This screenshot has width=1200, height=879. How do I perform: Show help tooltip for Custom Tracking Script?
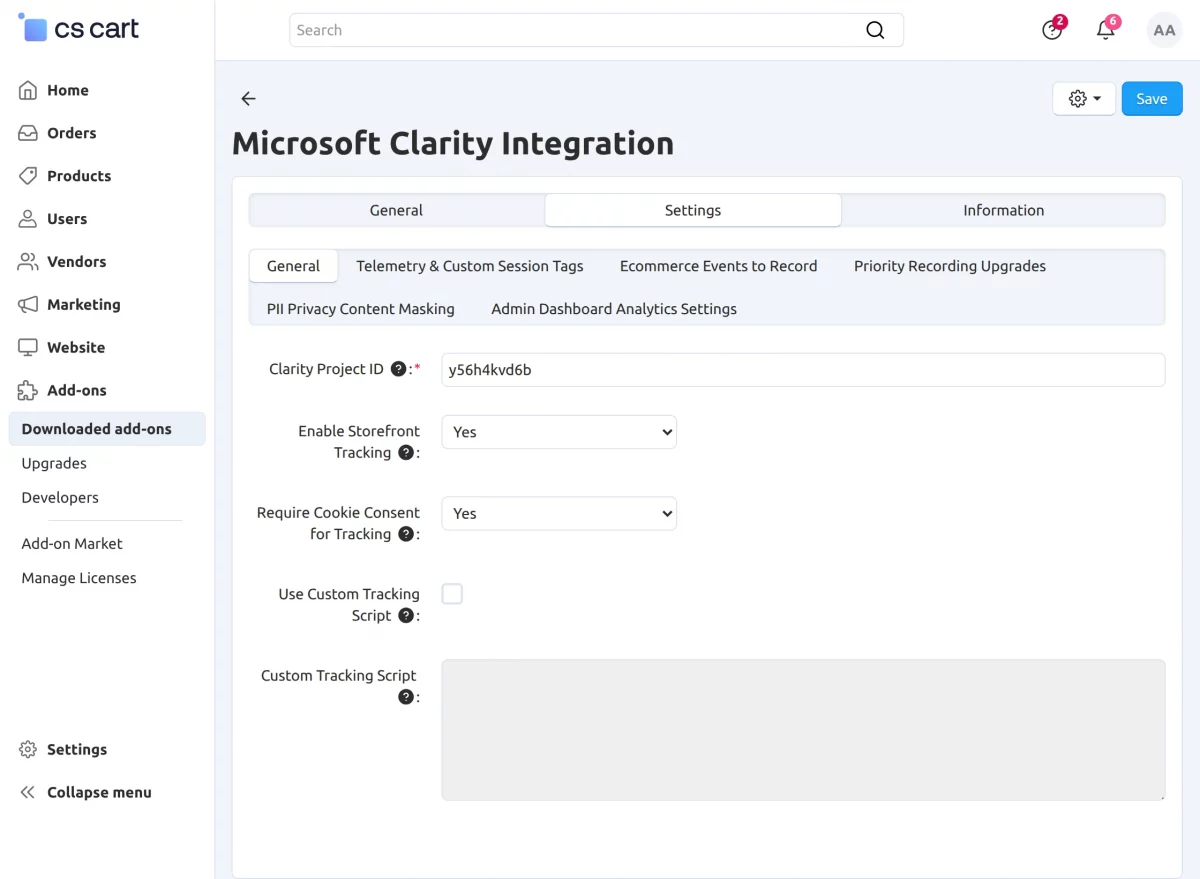click(x=406, y=697)
